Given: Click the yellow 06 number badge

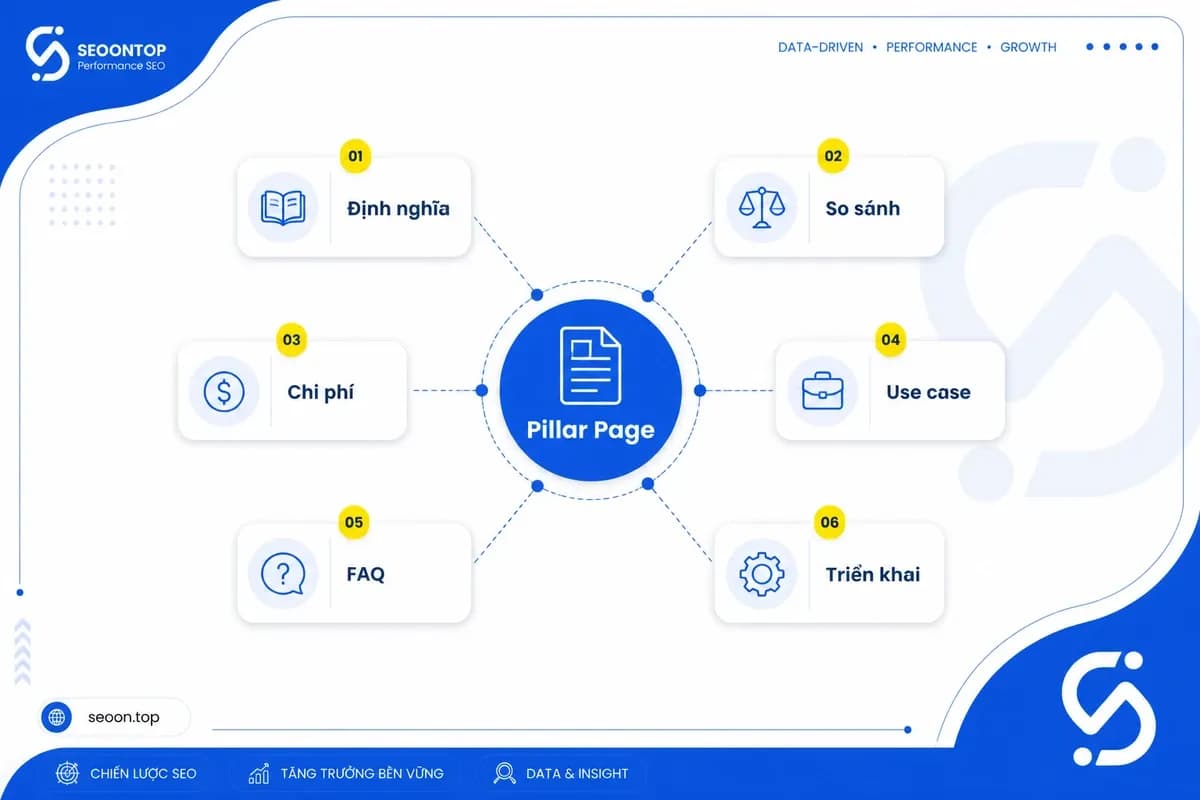Looking at the screenshot, I should point(829,522).
